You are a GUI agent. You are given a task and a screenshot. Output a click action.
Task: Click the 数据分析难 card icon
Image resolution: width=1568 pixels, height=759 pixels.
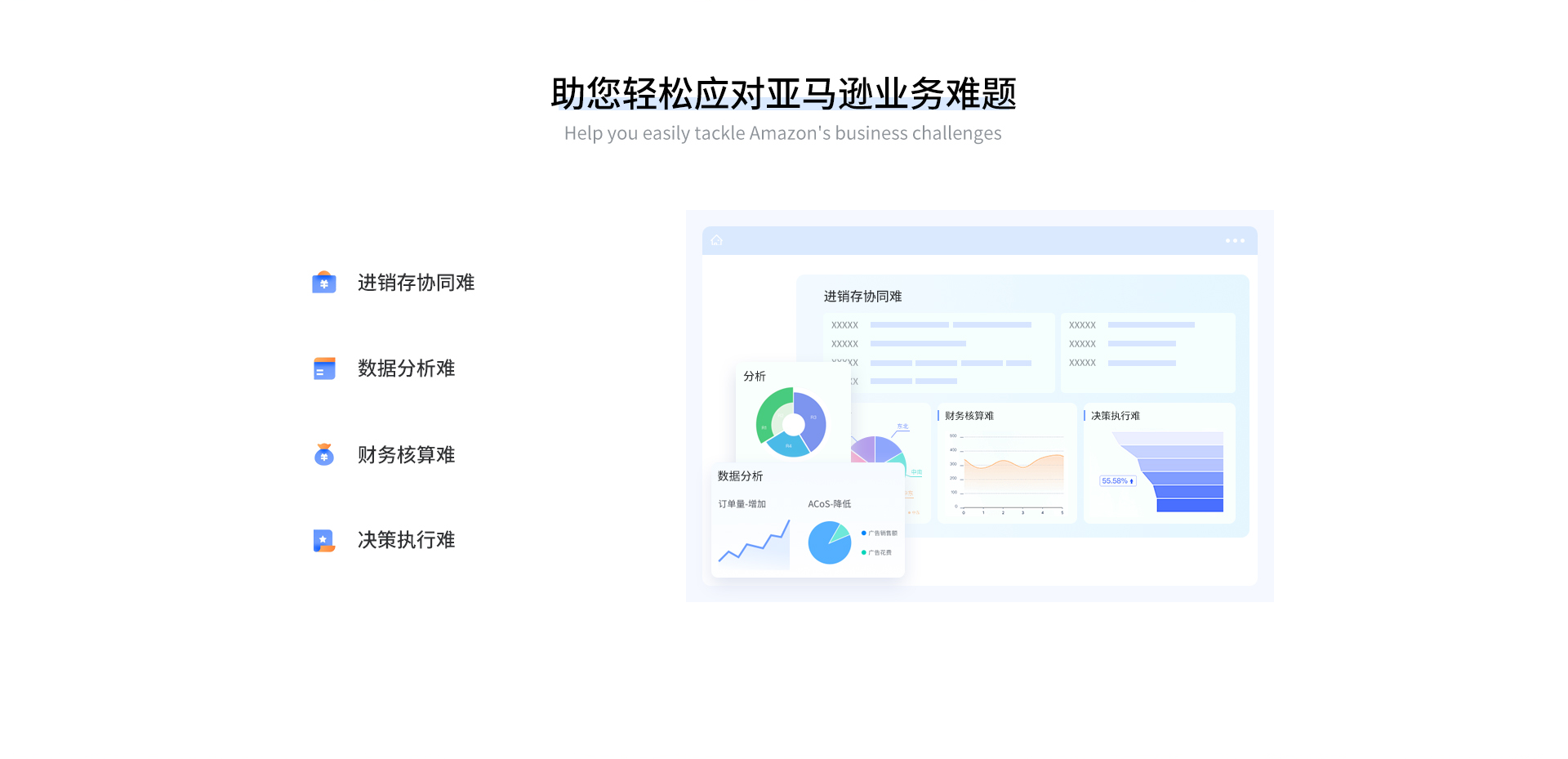(324, 368)
